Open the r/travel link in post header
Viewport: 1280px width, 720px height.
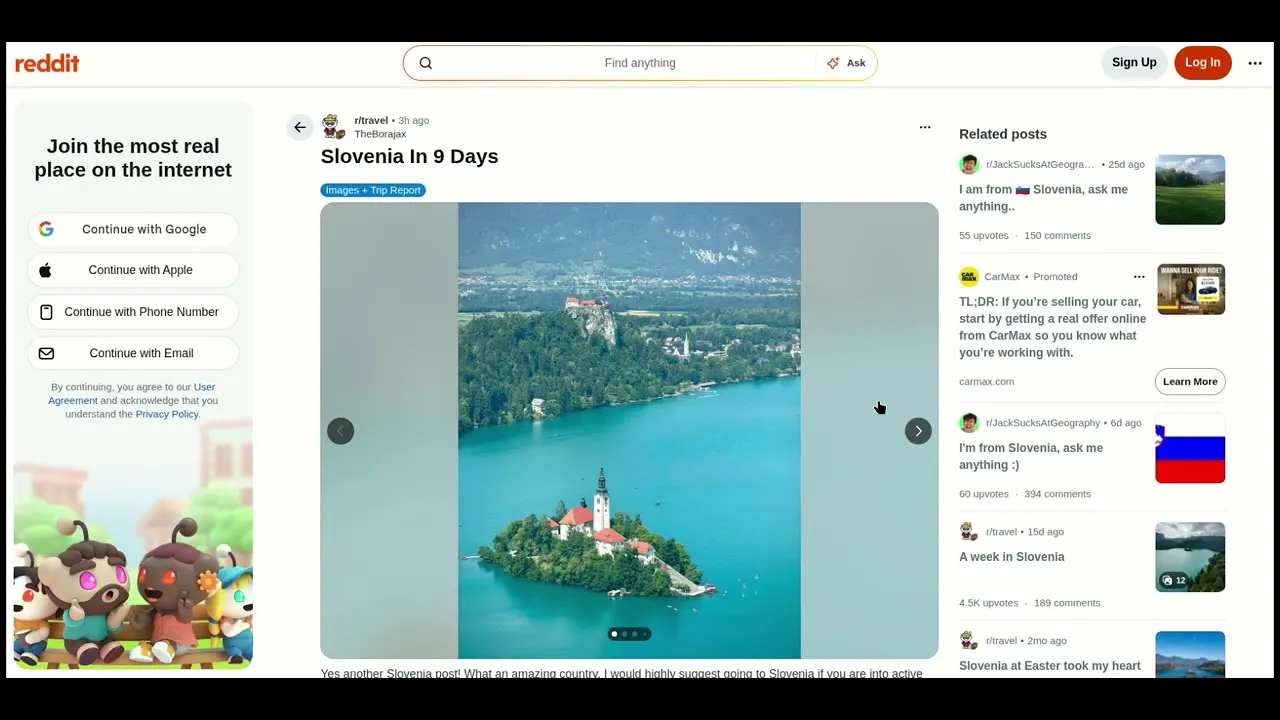point(371,120)
